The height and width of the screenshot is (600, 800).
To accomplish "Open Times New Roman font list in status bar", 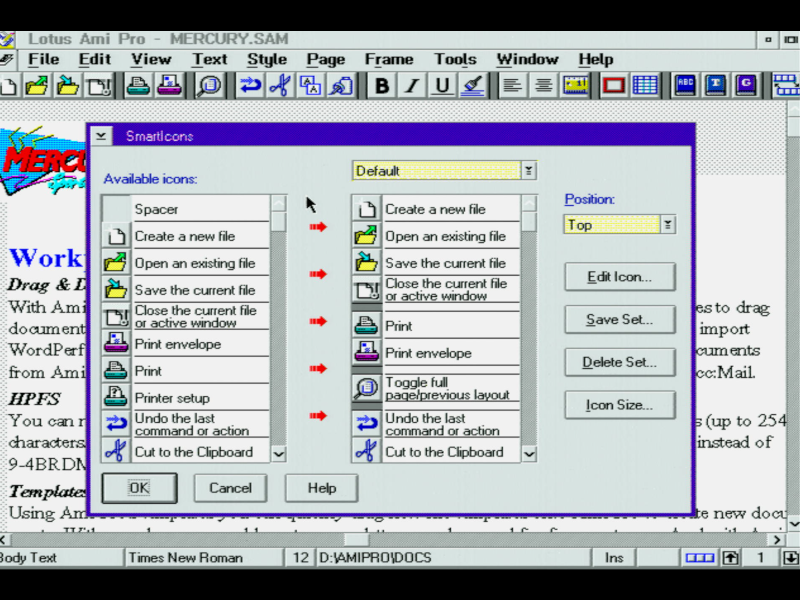I will [x=204, y=558].
